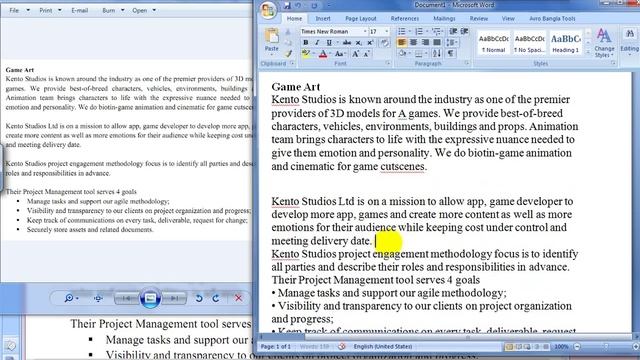Open the Insert ribbon tab
Viewport: 640px width, 360px height.
(322, 18)
